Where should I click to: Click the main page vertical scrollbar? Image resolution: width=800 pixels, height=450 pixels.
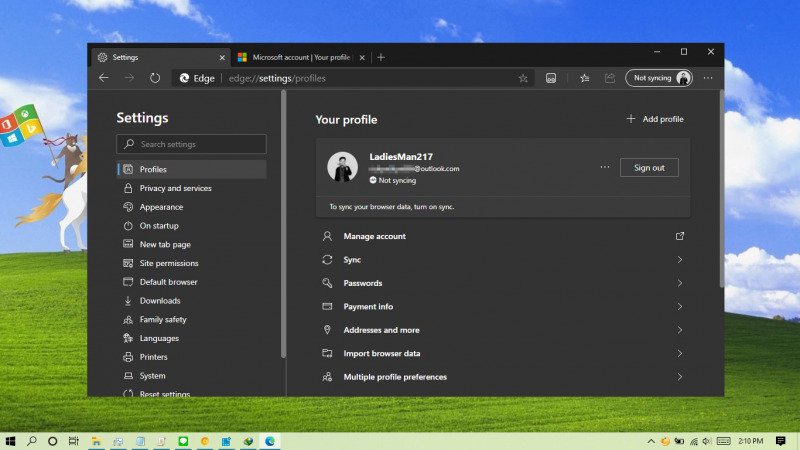click(x=721, y=189)
